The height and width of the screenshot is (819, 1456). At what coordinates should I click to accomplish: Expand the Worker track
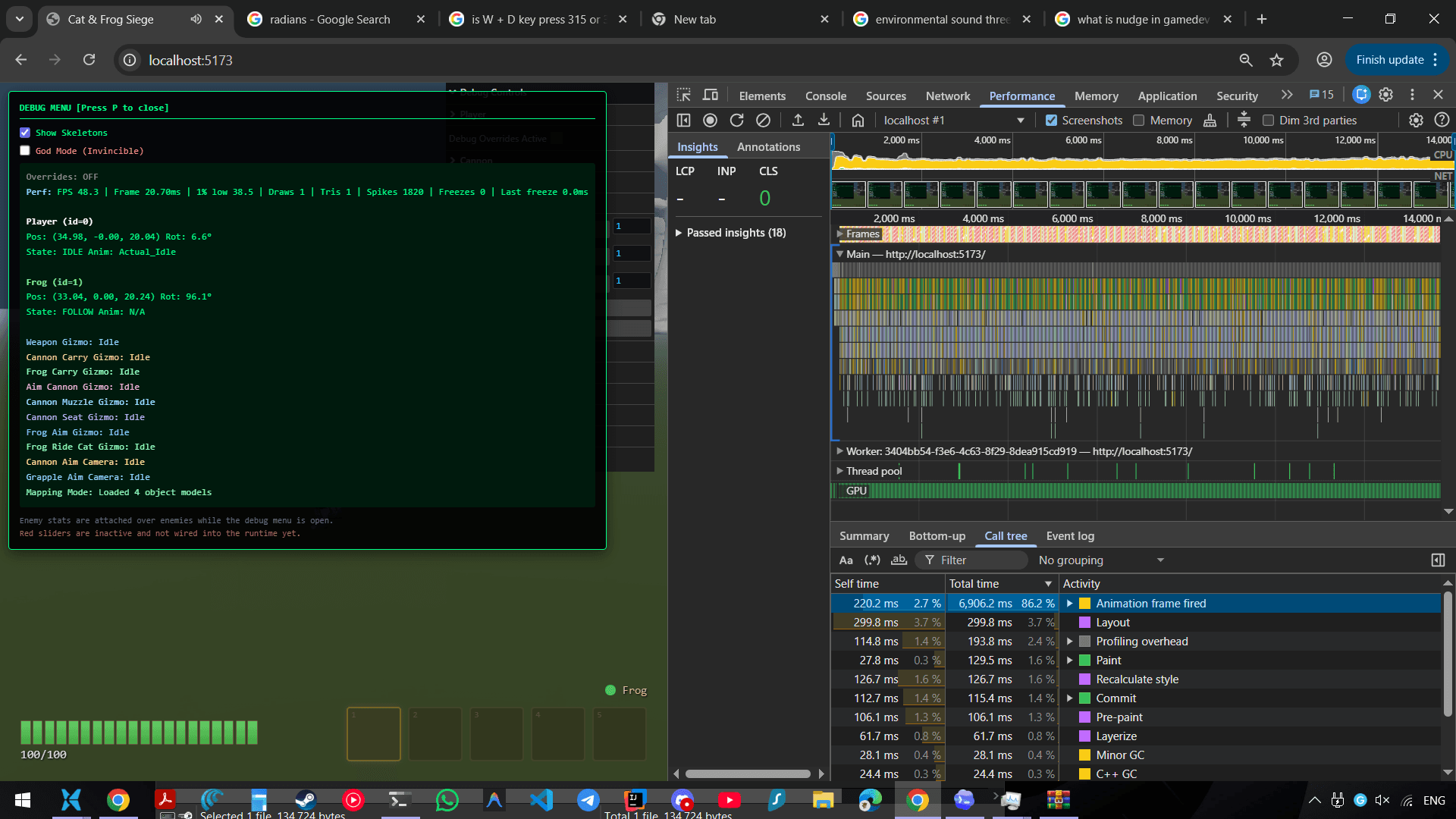(839, 451)
